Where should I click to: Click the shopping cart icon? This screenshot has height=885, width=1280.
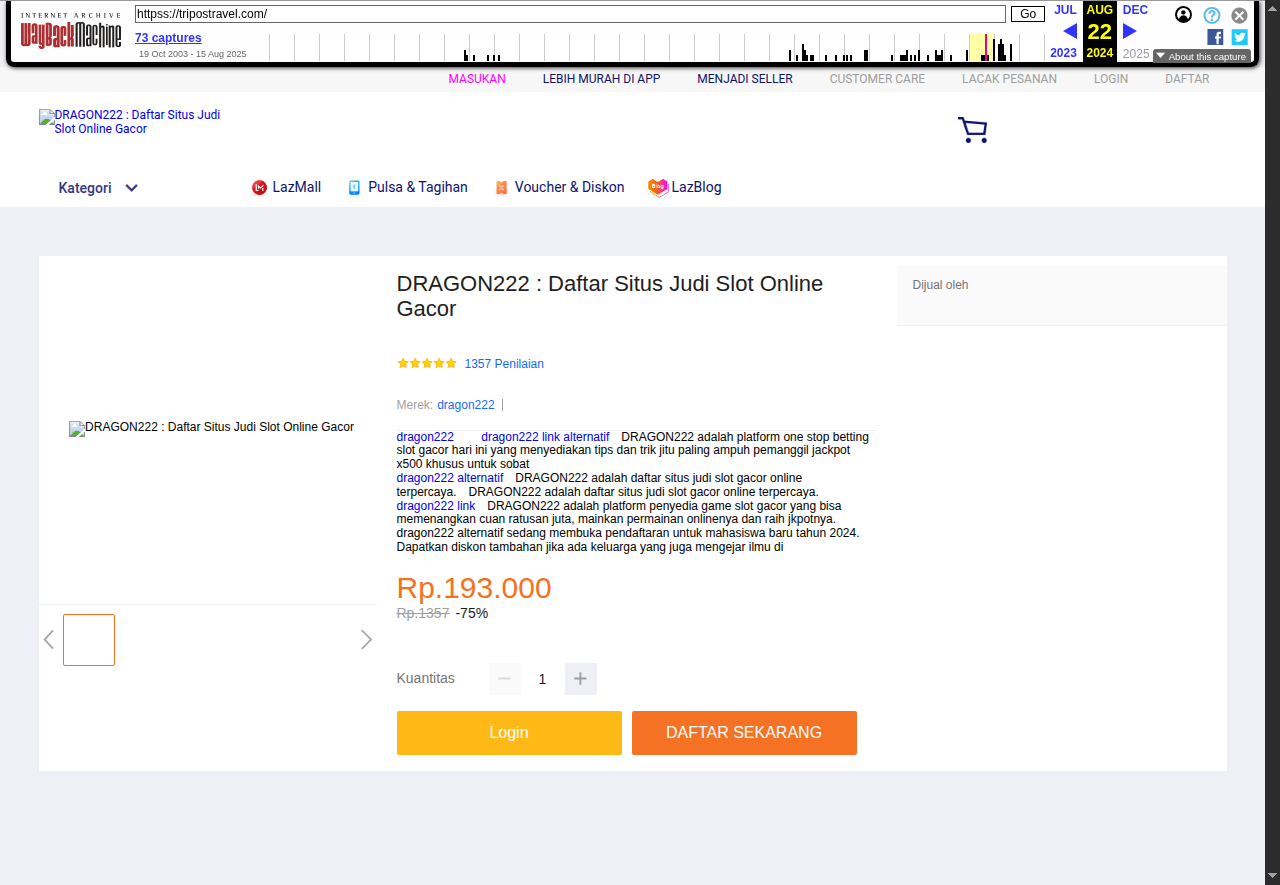click(x=972, y=130)
